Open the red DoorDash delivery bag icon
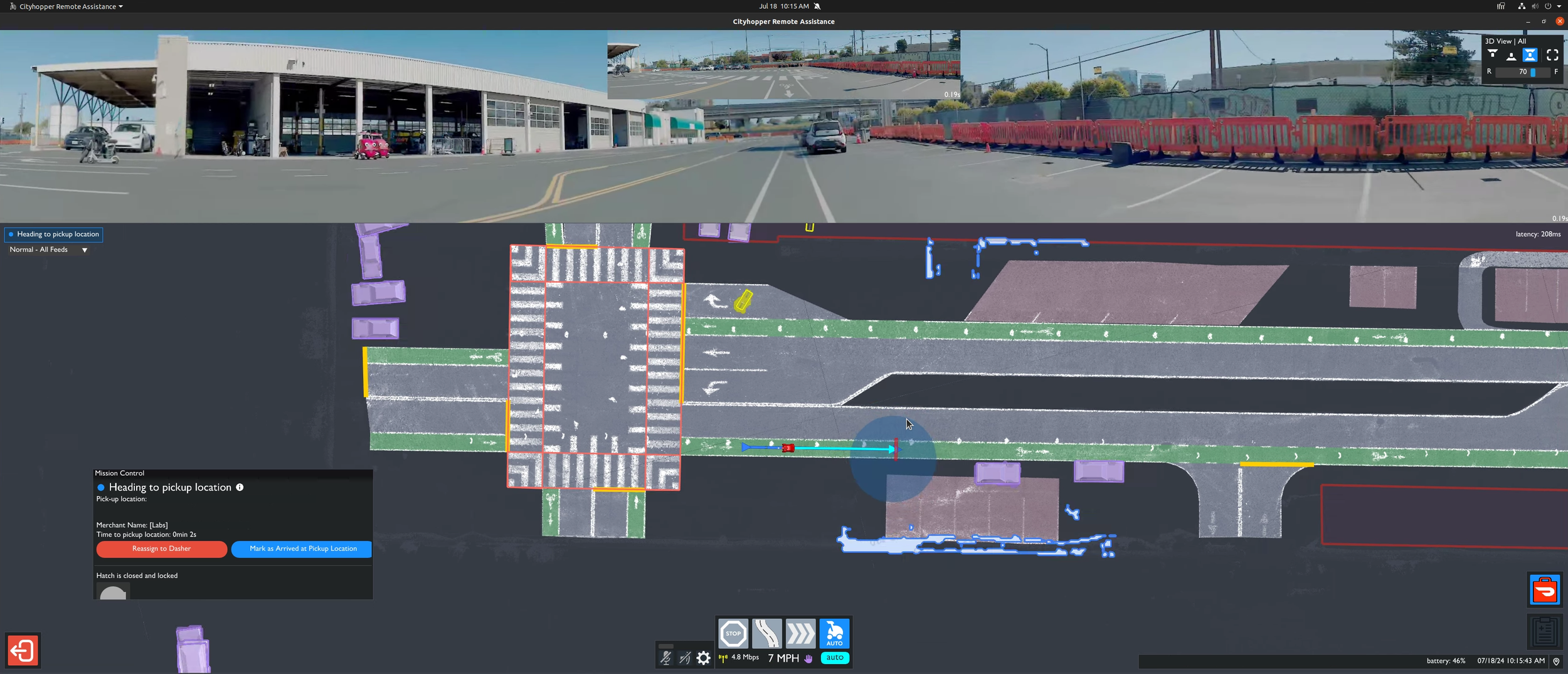 [1544, 590]
